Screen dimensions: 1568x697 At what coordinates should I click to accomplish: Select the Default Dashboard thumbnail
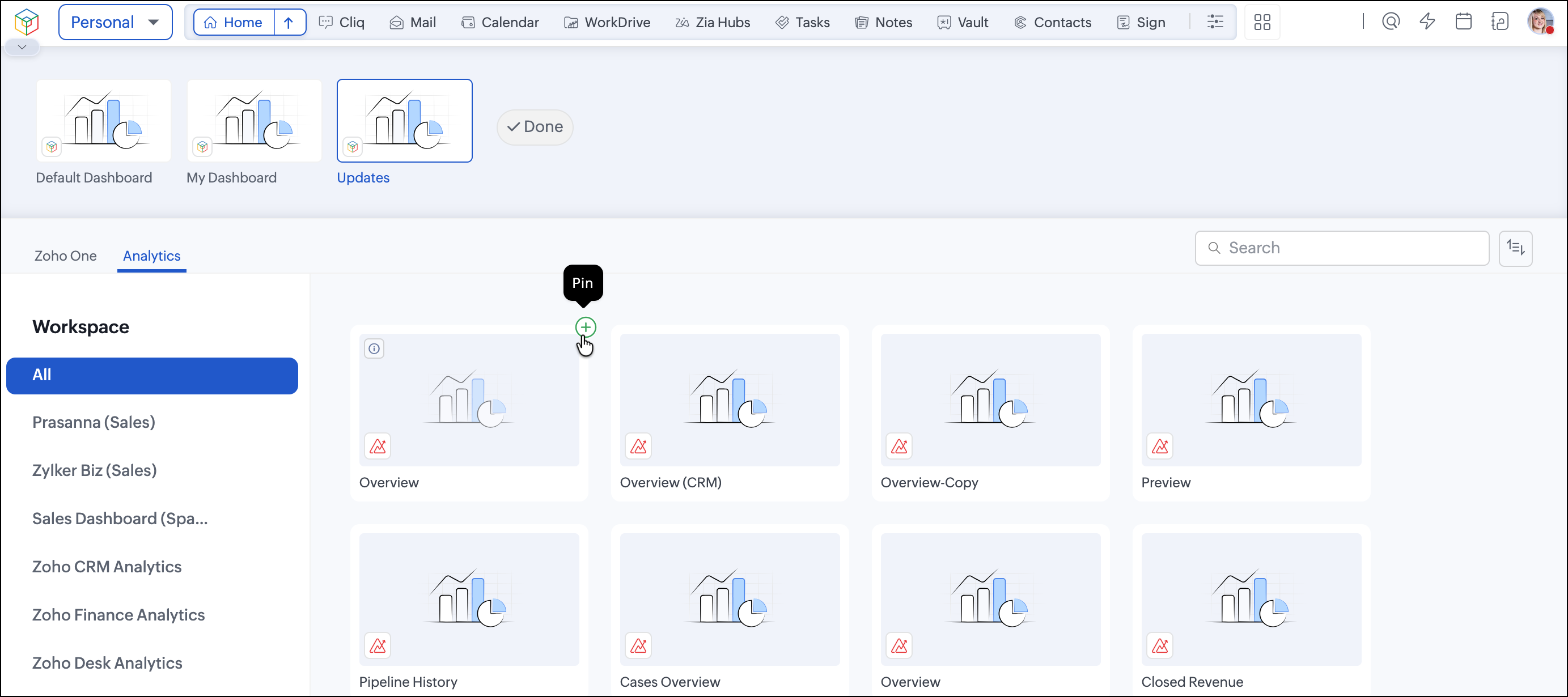click(104, 121)
